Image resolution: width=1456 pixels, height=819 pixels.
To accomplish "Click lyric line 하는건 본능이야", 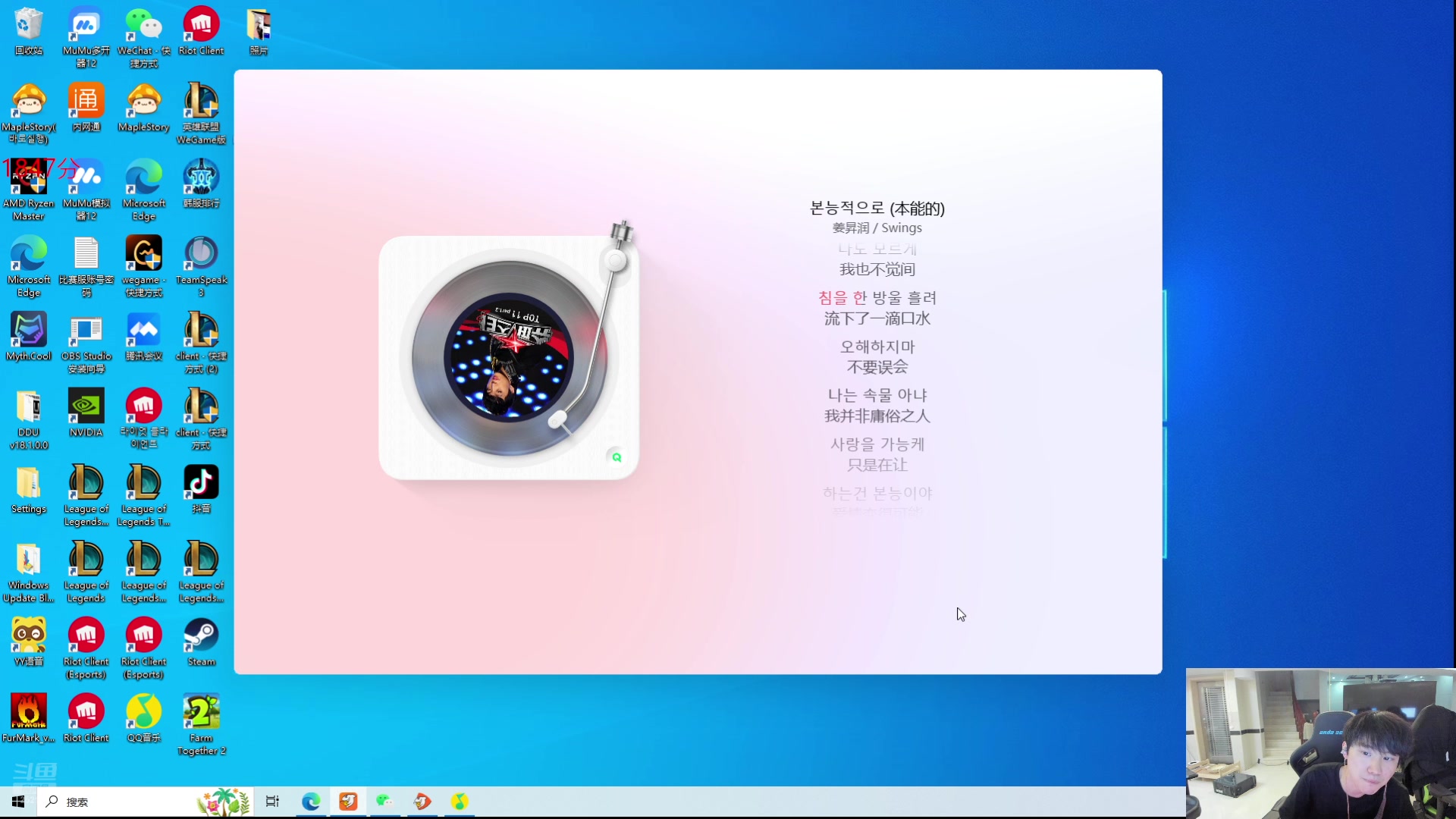I will click(877, 493).
